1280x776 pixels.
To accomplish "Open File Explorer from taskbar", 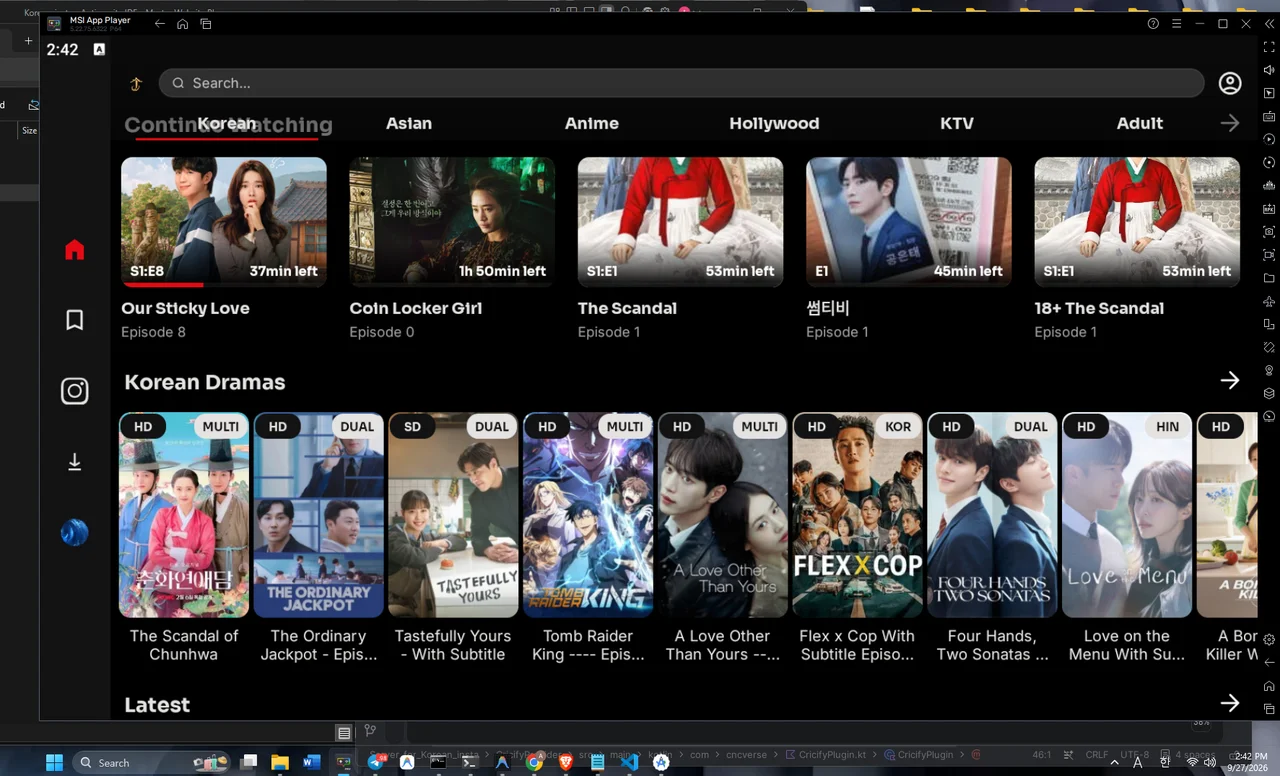I will click(280, 762).
